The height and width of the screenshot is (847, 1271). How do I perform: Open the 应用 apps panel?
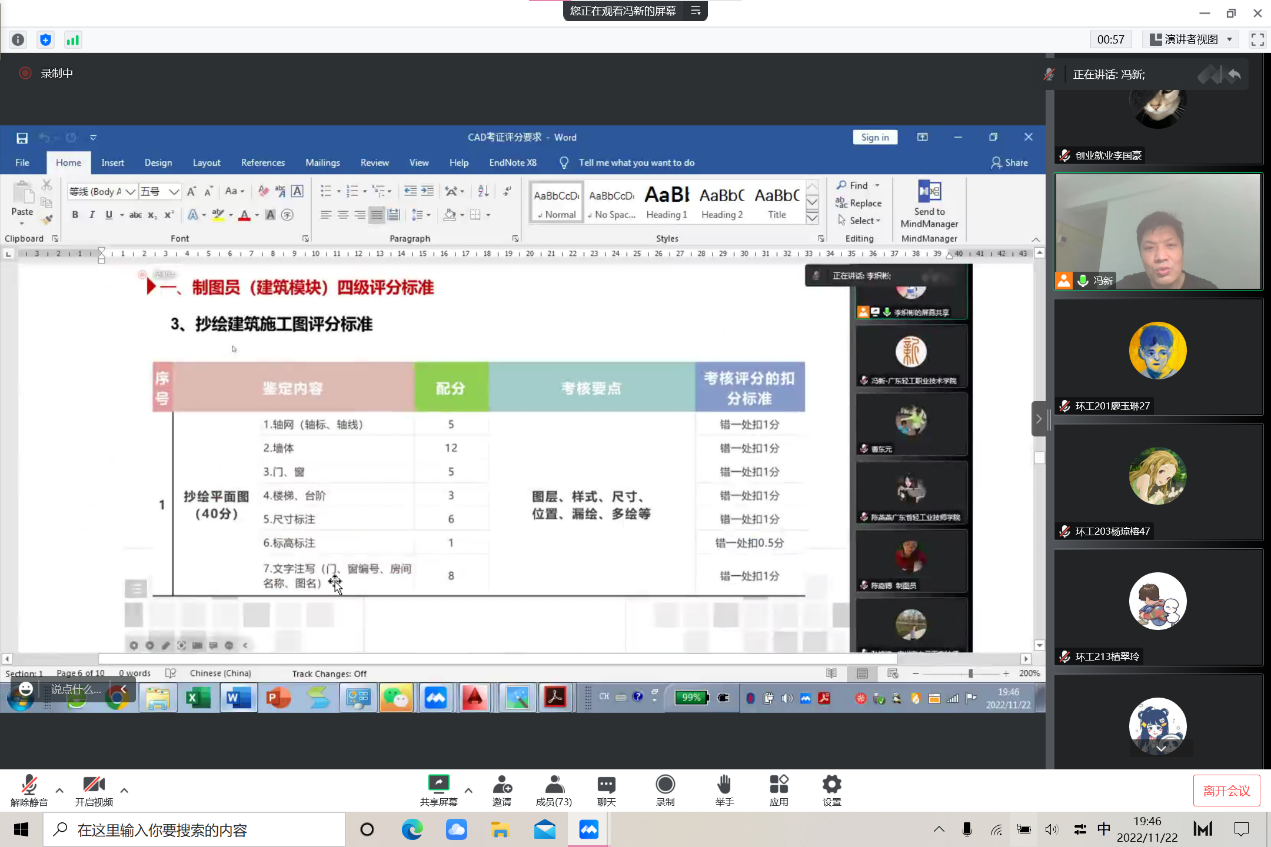click(x=779, y=789)
